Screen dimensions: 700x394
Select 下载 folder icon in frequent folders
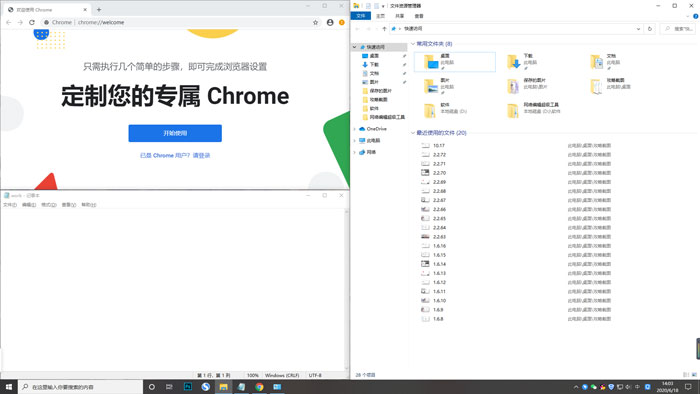513,62
